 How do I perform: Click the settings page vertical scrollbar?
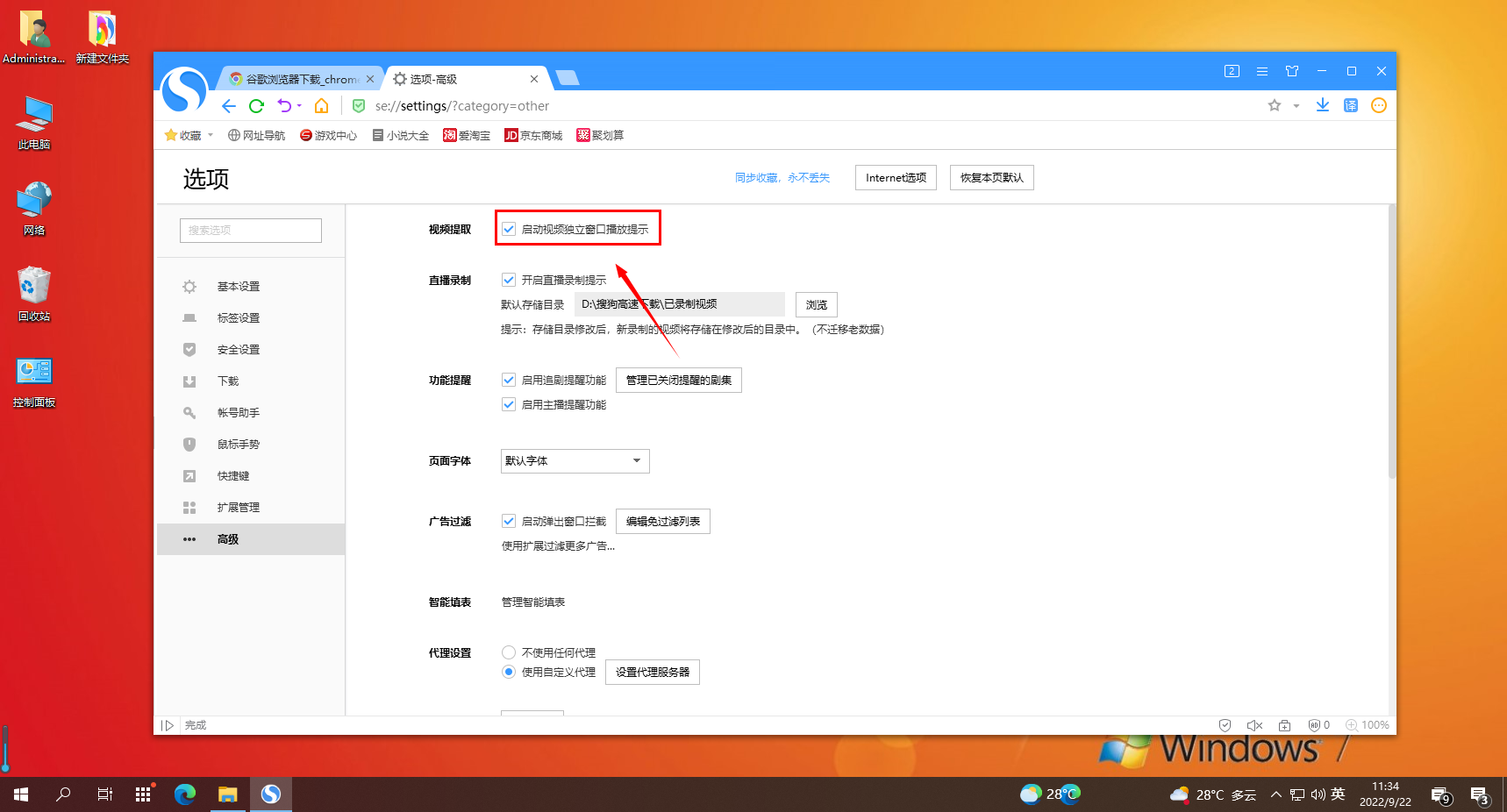[x=1391, y=342]
